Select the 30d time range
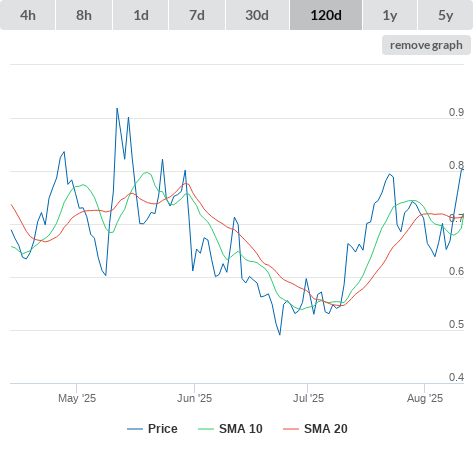The image size is (474, 455). [257, 15]
